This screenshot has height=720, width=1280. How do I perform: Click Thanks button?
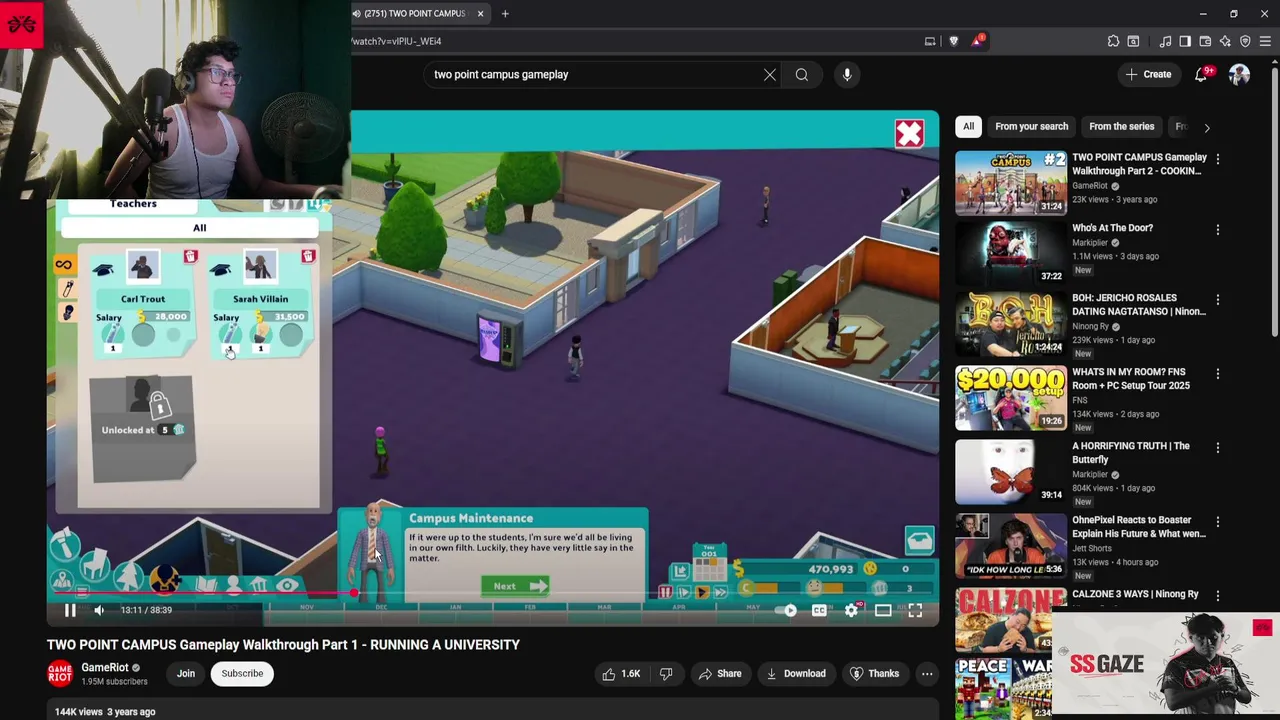coord(874,674)
